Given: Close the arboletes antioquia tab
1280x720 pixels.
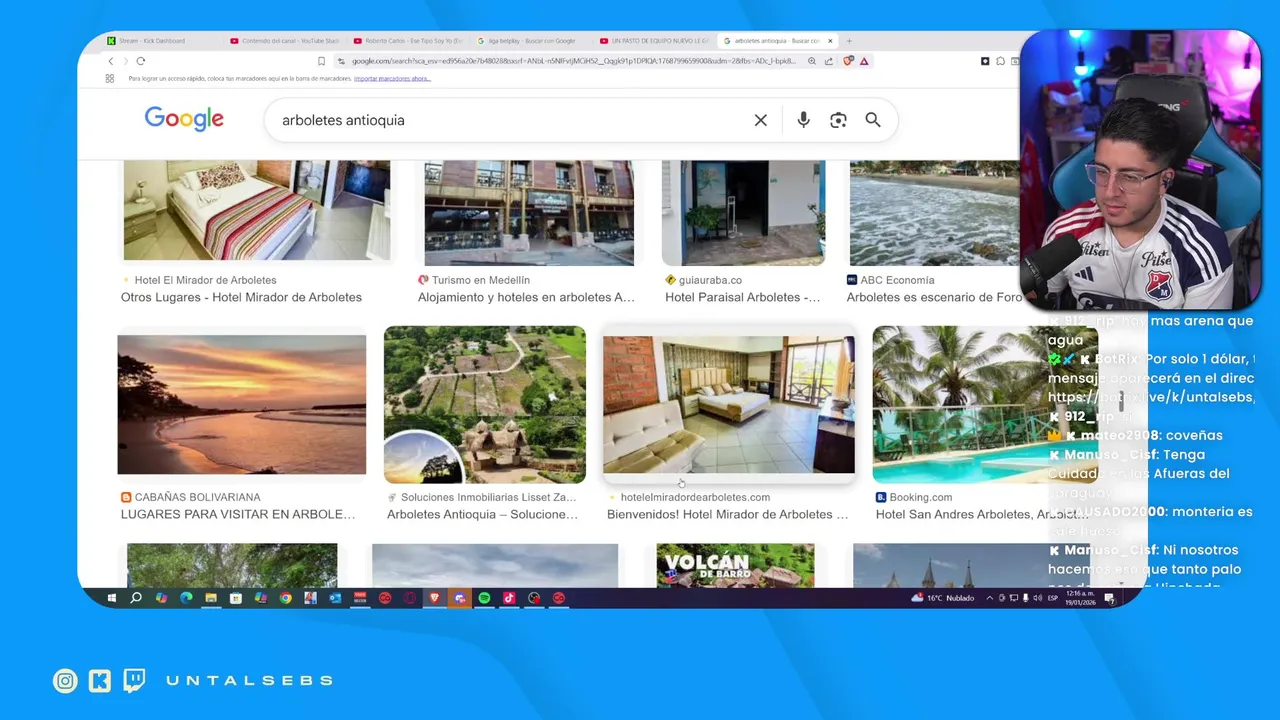Looking at the screenshot, I should [830, 41].
